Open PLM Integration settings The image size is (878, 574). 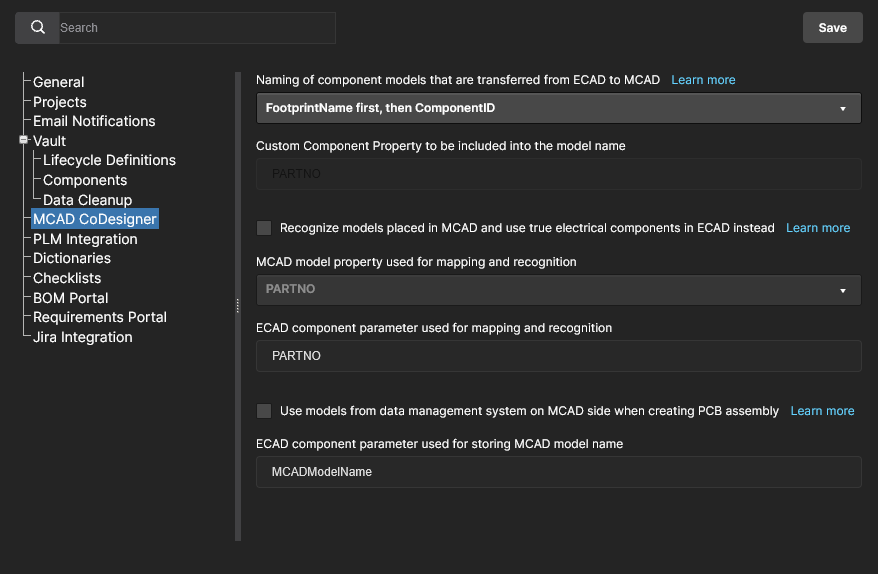[85, 239]
